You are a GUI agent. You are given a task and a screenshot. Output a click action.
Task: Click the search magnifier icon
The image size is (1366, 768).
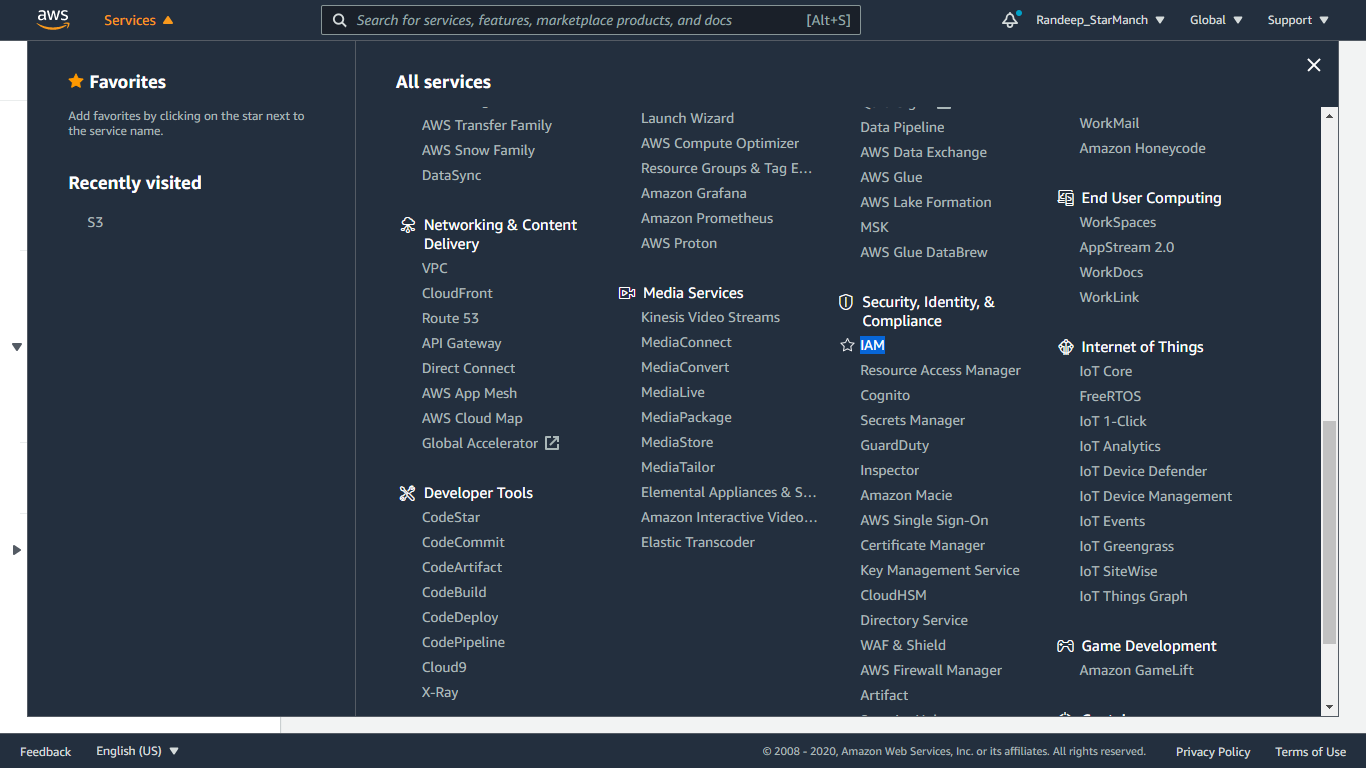(339, 20)
